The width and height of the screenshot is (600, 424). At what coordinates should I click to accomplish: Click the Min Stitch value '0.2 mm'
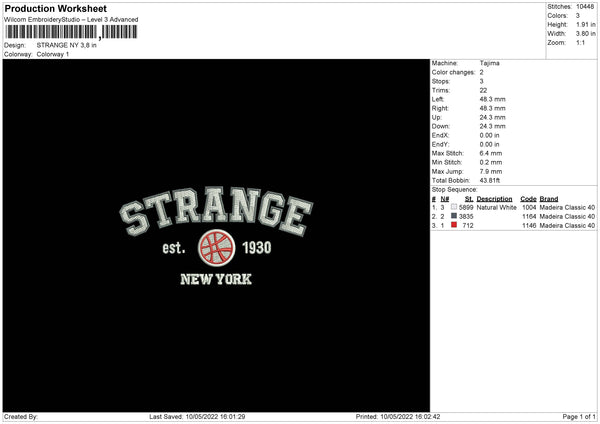tap(491, 162)
